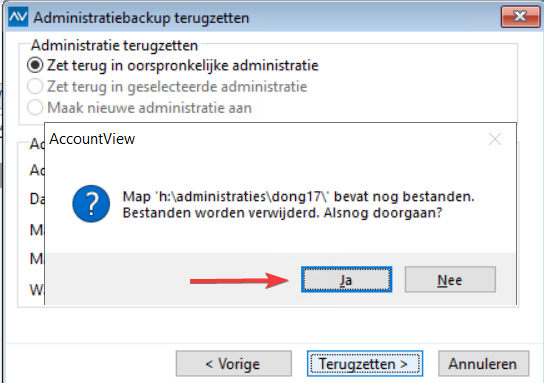Click the 'AccountView' dialog title
This screenshot has height=383, width=544.
coord(92,139)
